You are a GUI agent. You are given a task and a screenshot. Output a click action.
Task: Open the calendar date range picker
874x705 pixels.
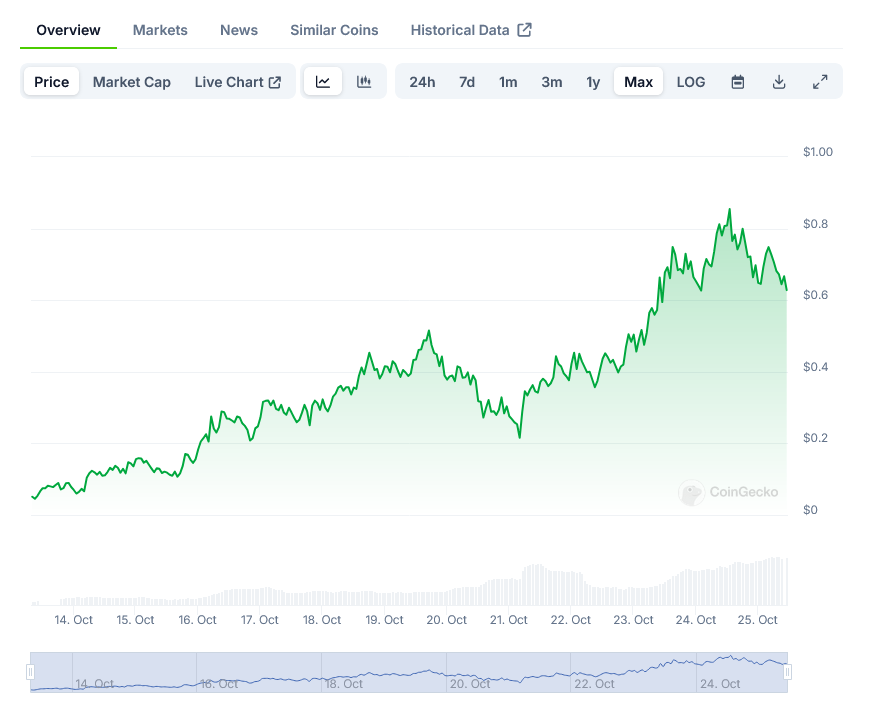pyautogui.click(x=737, y=82)
